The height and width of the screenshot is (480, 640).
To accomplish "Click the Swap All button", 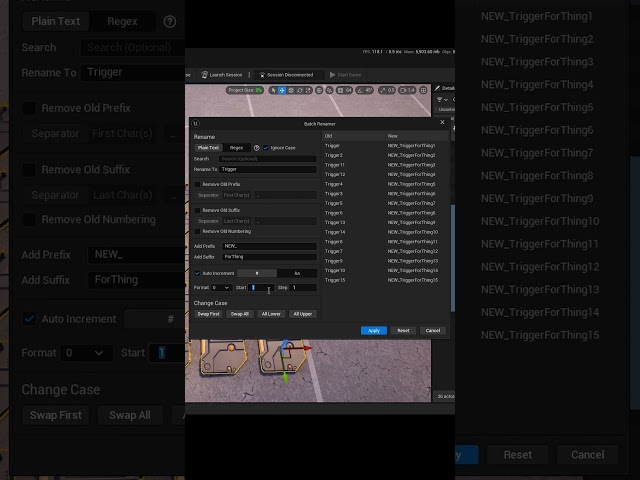I will [240, 314].
